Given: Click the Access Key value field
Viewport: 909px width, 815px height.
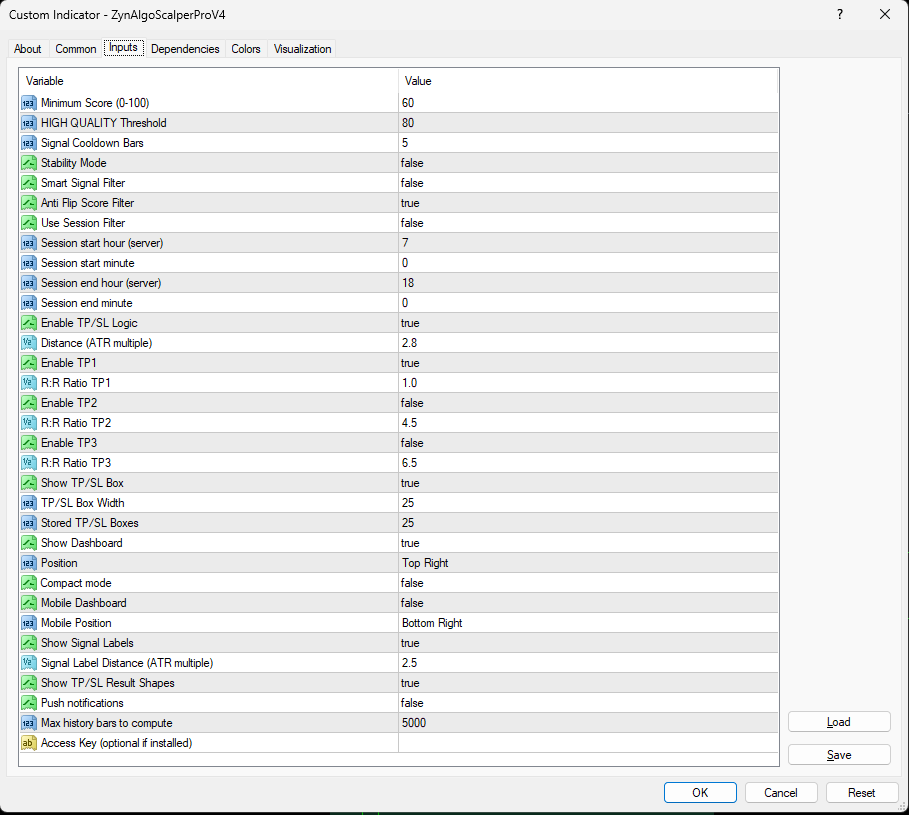Looking at the screenshot, I should (x=588, y=743).
